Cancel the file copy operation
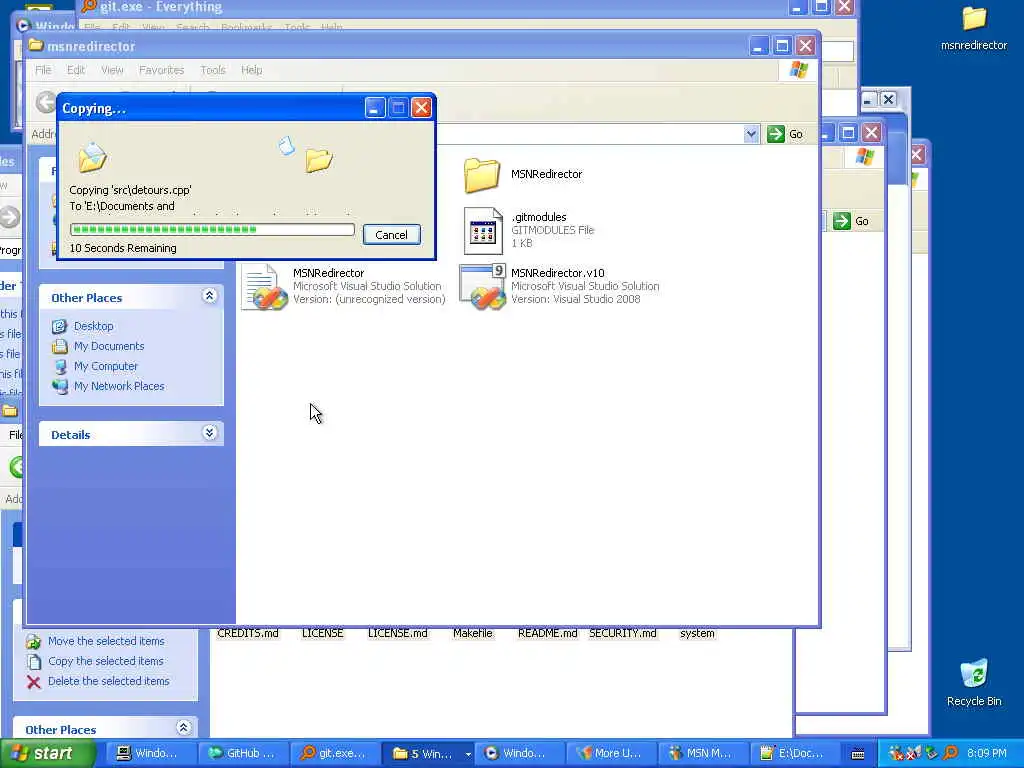Image resolution: width=1024 pixels, height=768 pixels. point(391,234)
